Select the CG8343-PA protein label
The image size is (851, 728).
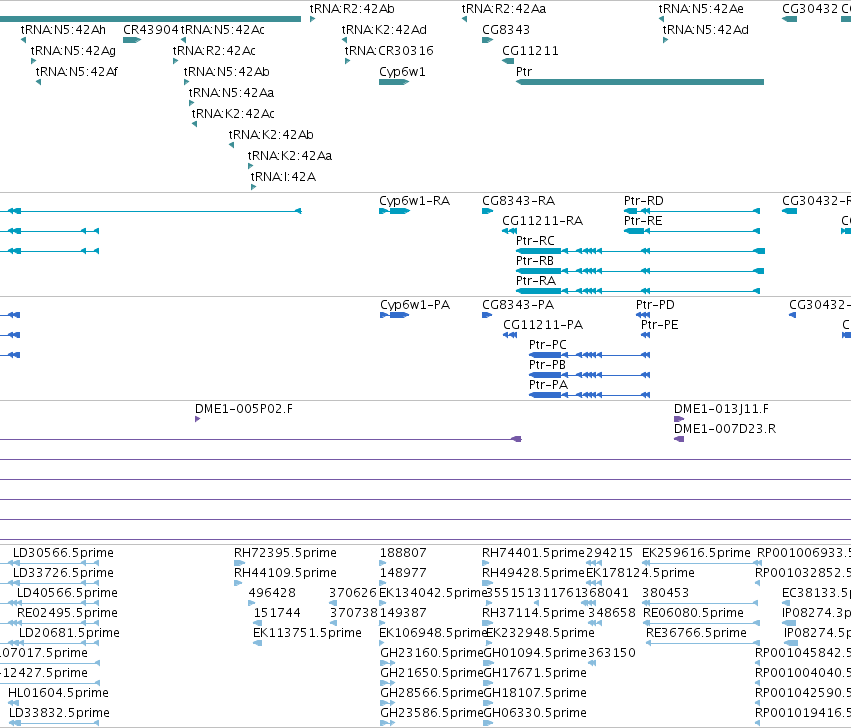pyautogui.click(x=518, y=305)
